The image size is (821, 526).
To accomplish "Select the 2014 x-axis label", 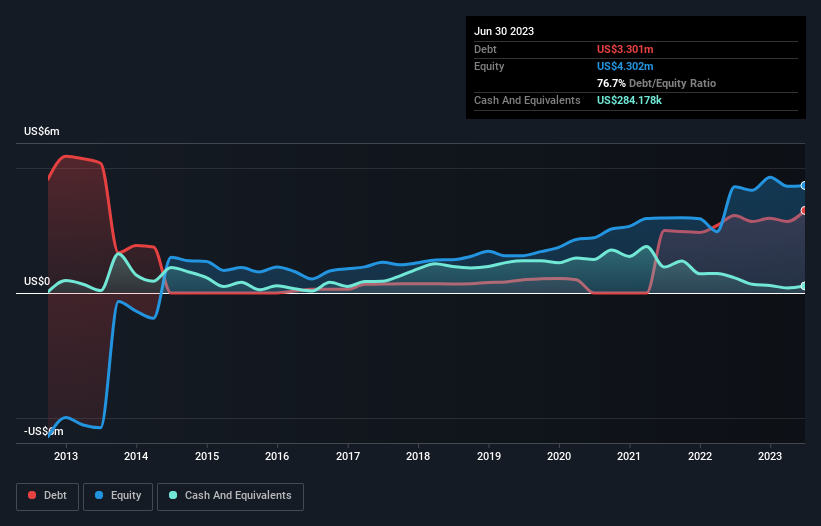I will click(x=136, y=456).
